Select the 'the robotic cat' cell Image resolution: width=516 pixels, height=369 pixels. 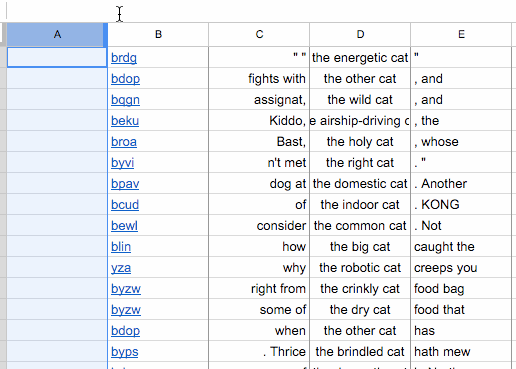pos(360,268)
